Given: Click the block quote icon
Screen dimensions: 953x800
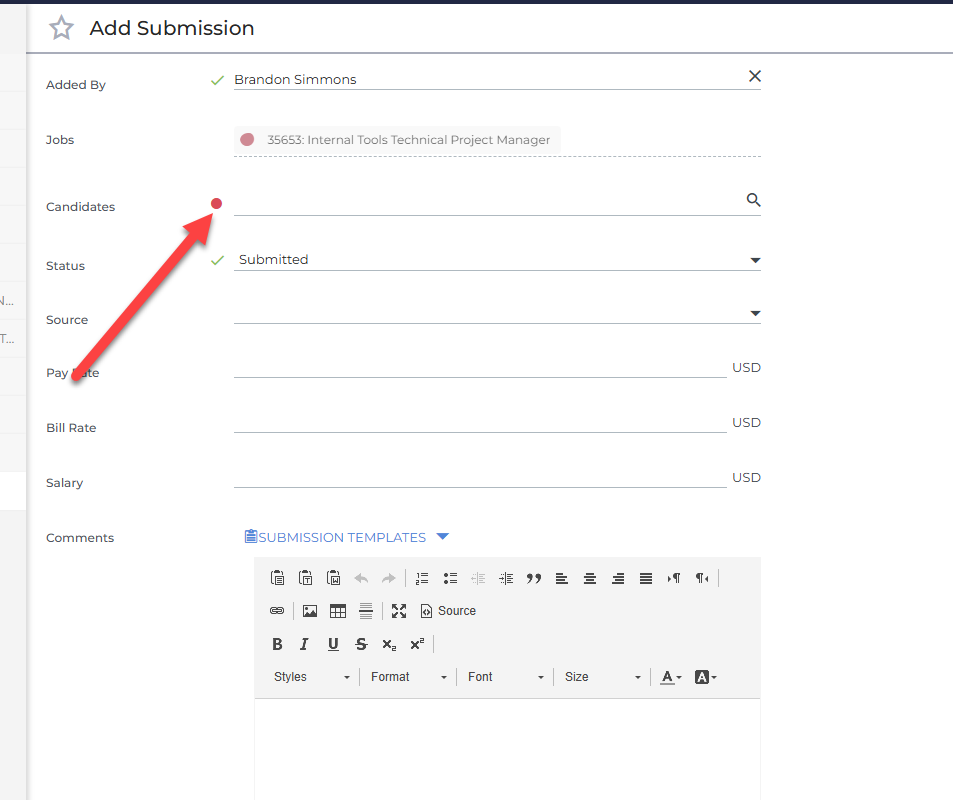Looking at the screenshot, I should coord(534,578).
